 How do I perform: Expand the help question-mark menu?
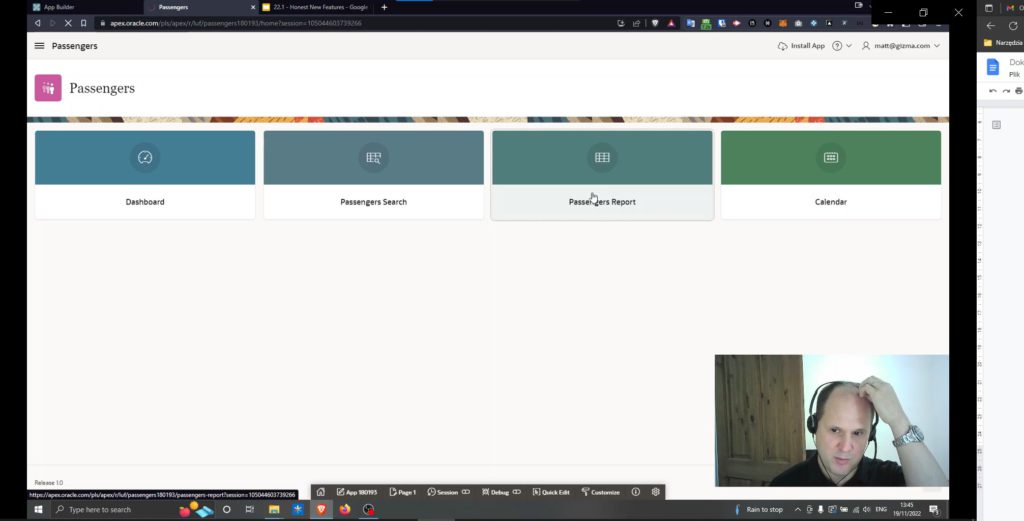841,46
